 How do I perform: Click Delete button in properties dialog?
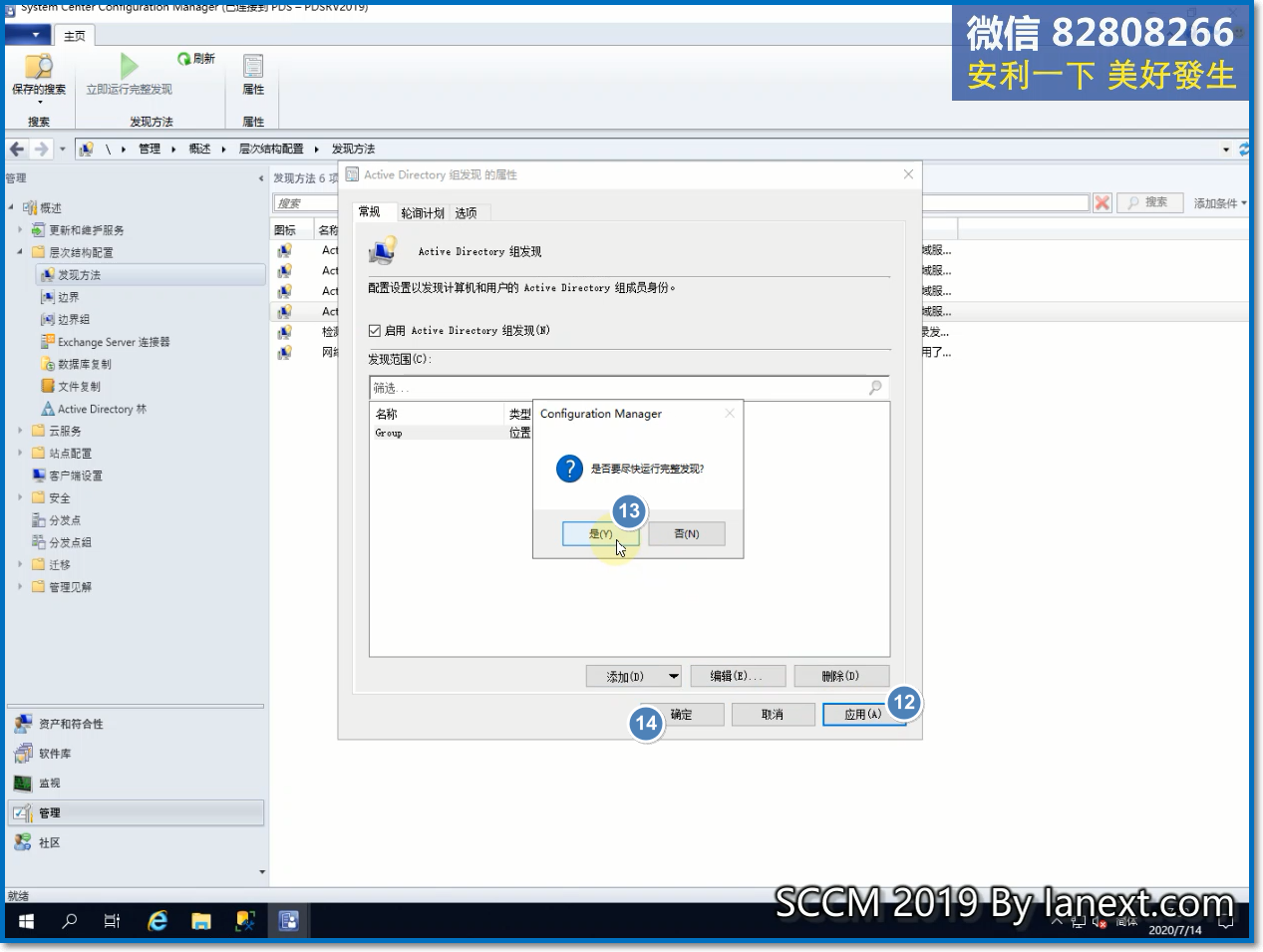tap(840, 676)
